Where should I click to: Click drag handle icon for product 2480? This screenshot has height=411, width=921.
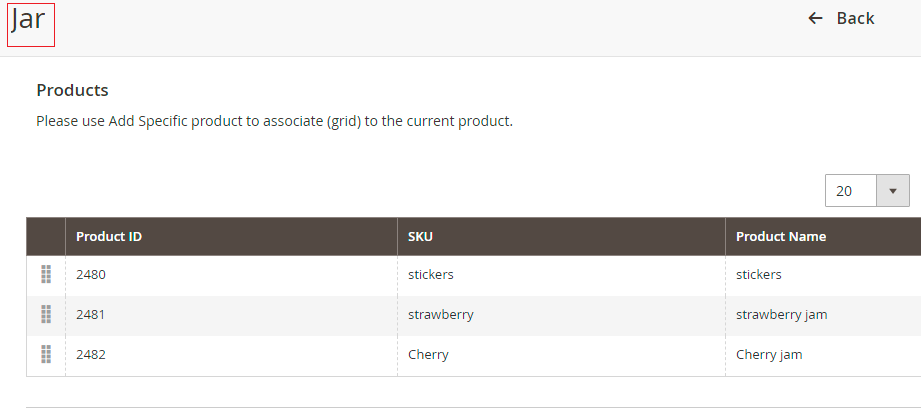click(x=46, y=274)
